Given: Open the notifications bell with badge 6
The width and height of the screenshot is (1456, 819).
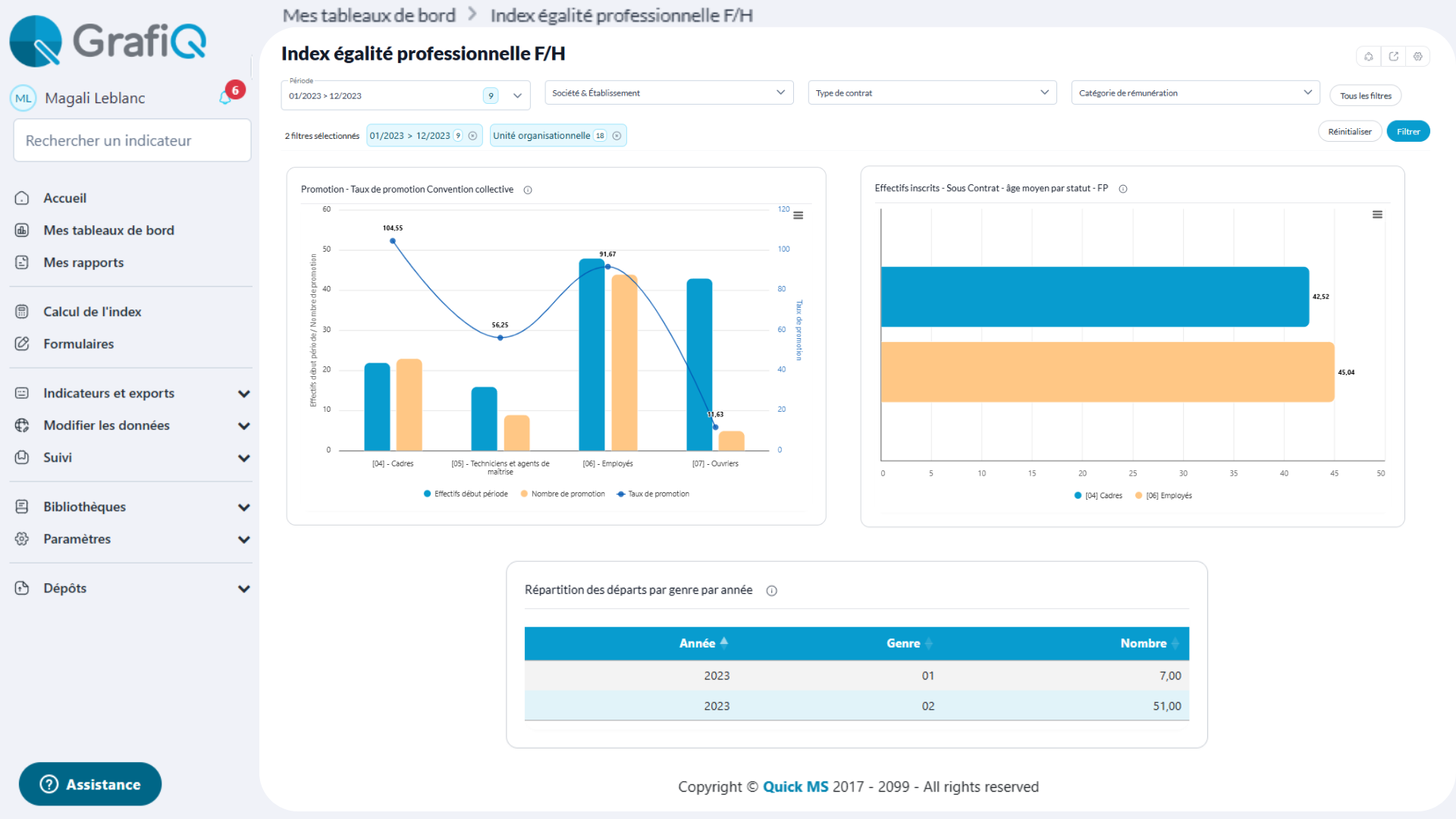Looking at the screenshot, I should [x=226, y=97].
